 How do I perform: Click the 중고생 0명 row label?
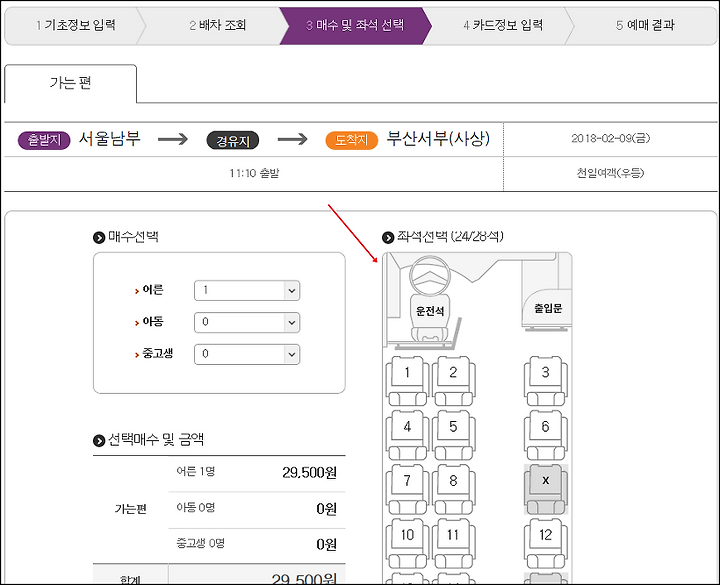pos(201,544)
